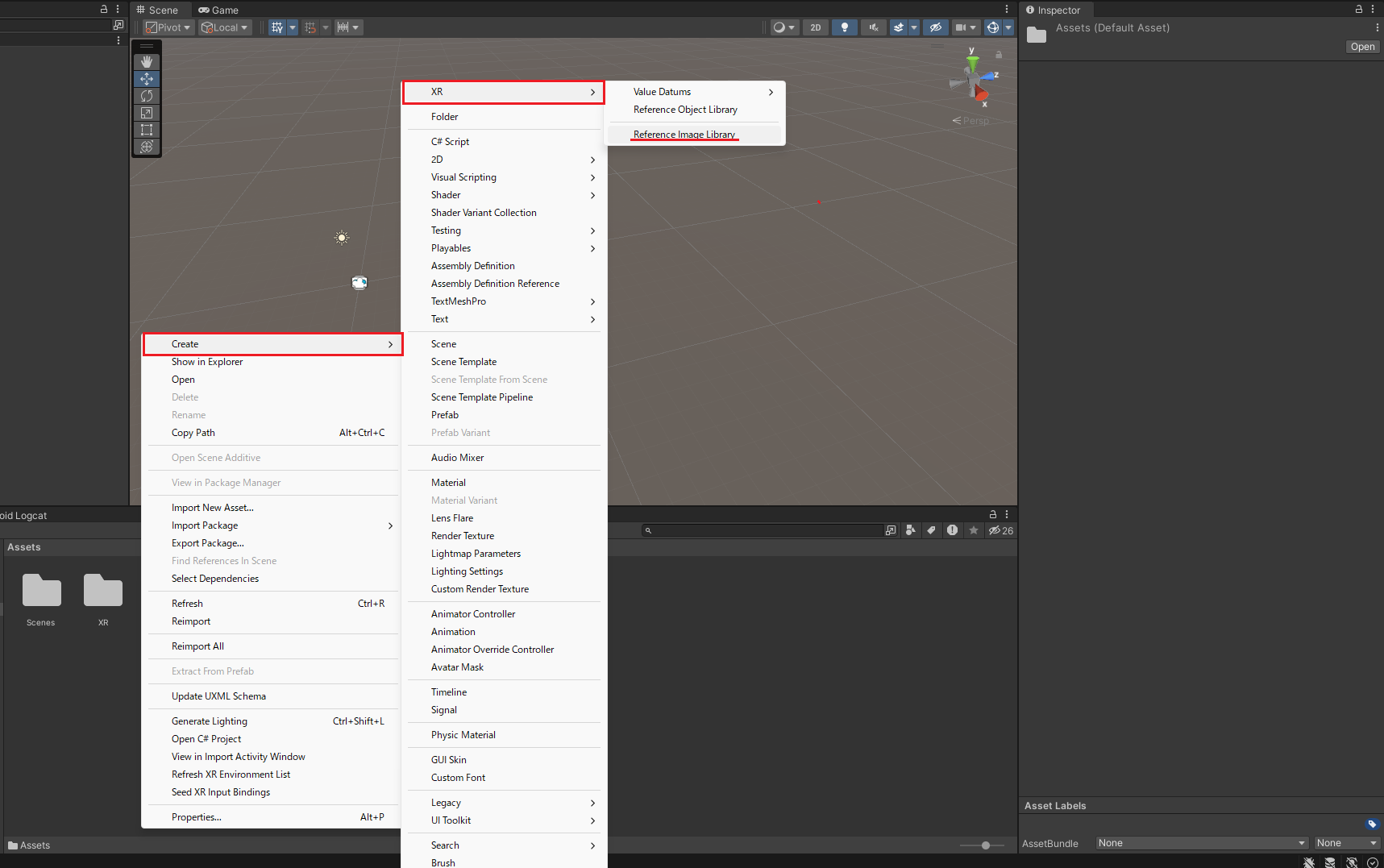The height and width of the screenshot is (868, 1384).
Task: Search assets by log type icon
Action: pos(953,530)
